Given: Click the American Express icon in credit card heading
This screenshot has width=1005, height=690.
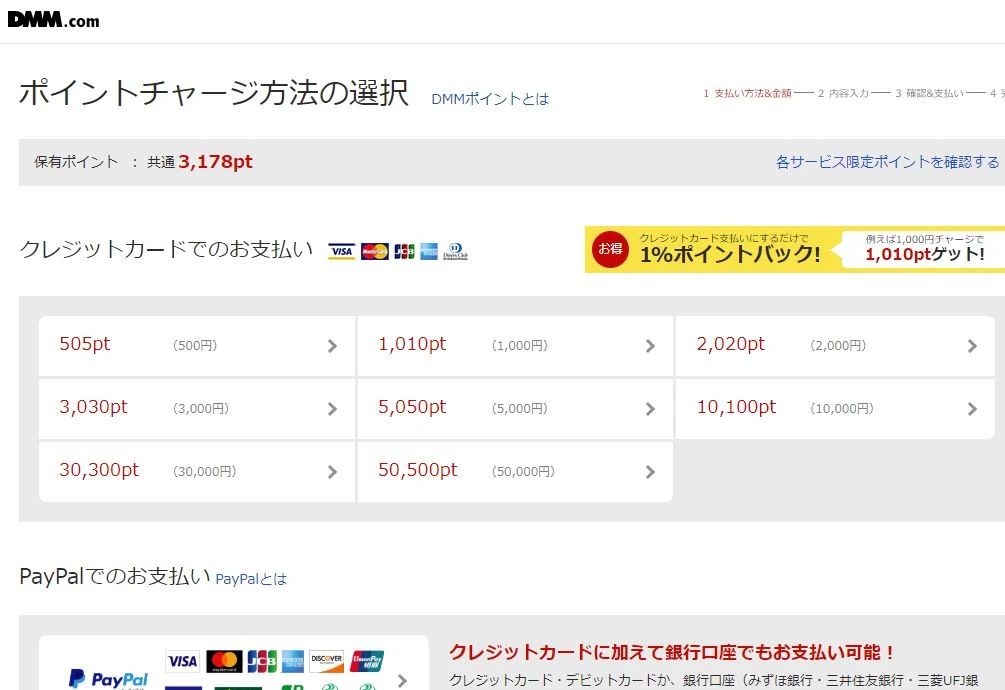Looking at the screenshot, I should [x=429, y=251].
